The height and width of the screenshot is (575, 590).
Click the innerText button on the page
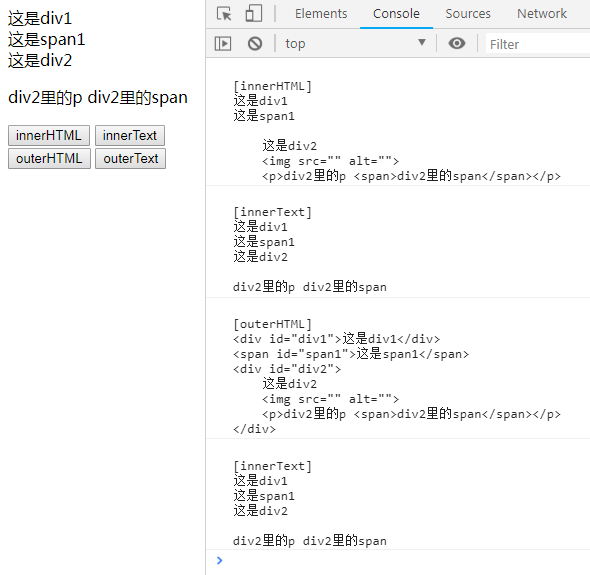(x=130, y=135)
